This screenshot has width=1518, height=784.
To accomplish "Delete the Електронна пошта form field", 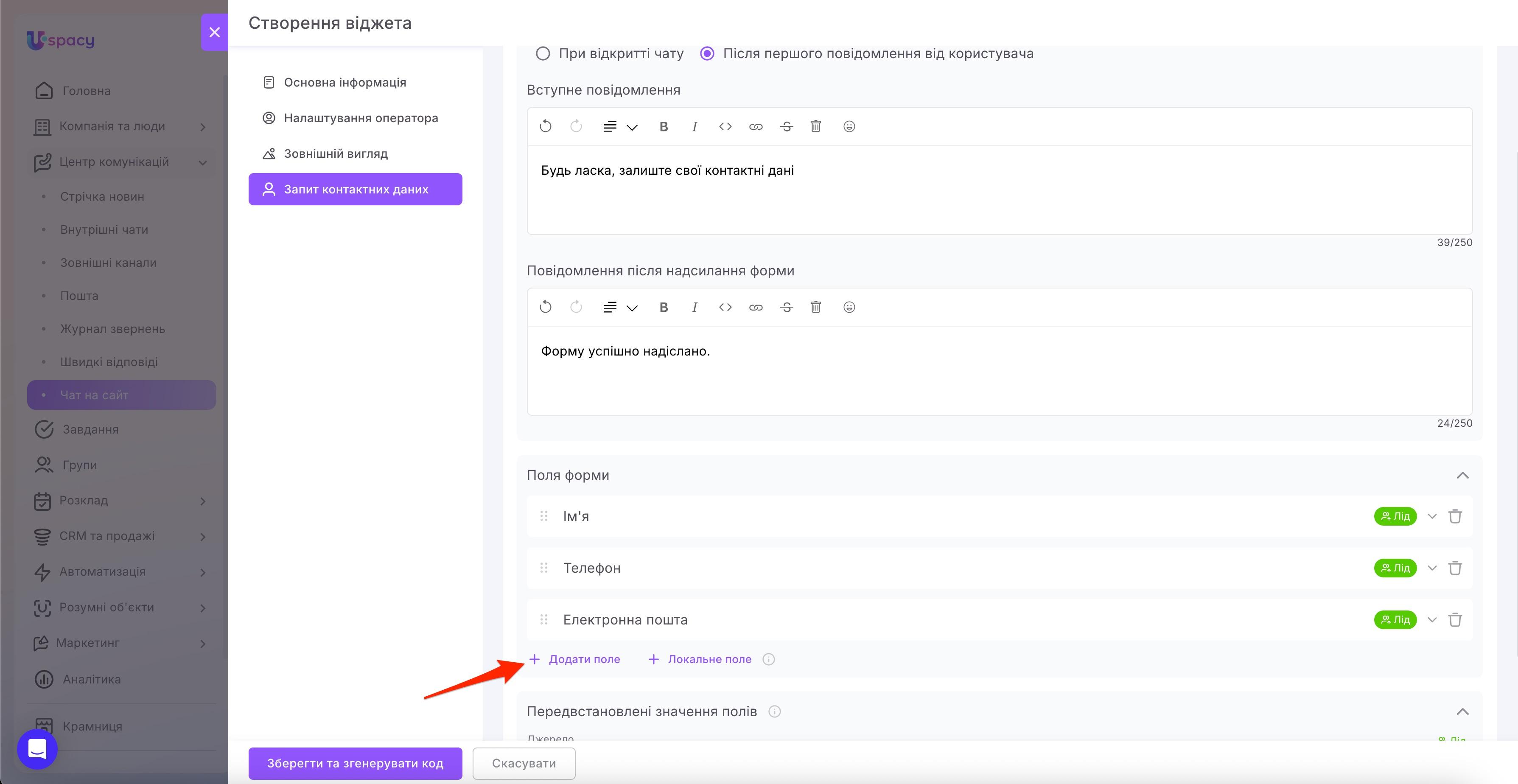I will pyautogui.click(x=1455, y=620).
